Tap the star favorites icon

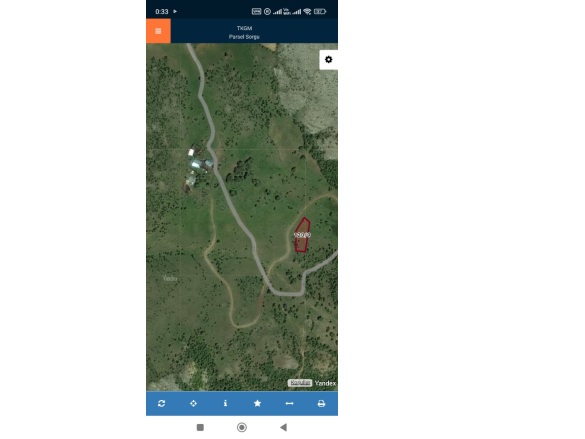(257, 403)
